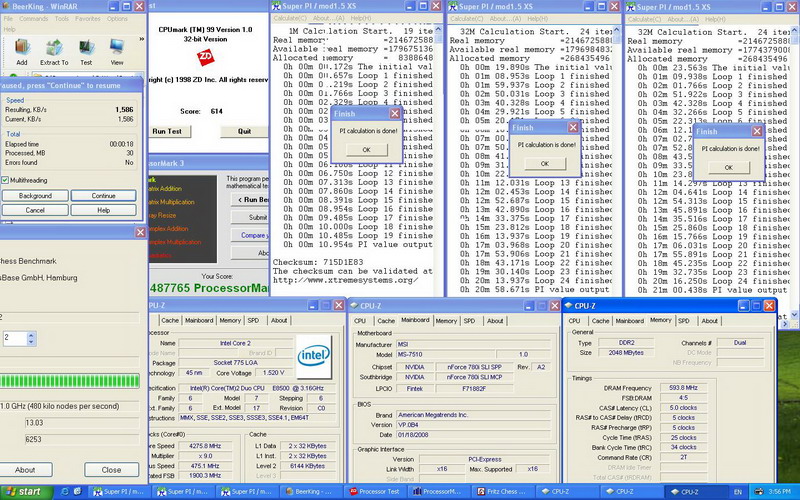800x500 pixels.
Task: Click the red ZD logo in CPUmark
Action: (x=205, y=57)
